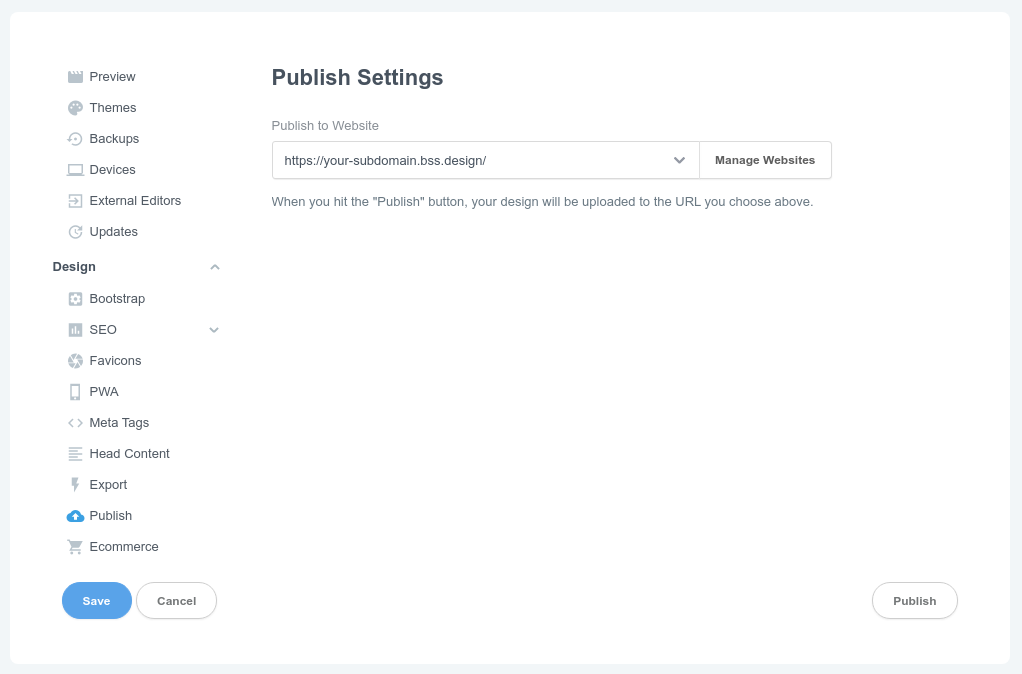Open Head Content from the sidebar
This screenshot has height=674, width=1022.
(x=130, y=453)
